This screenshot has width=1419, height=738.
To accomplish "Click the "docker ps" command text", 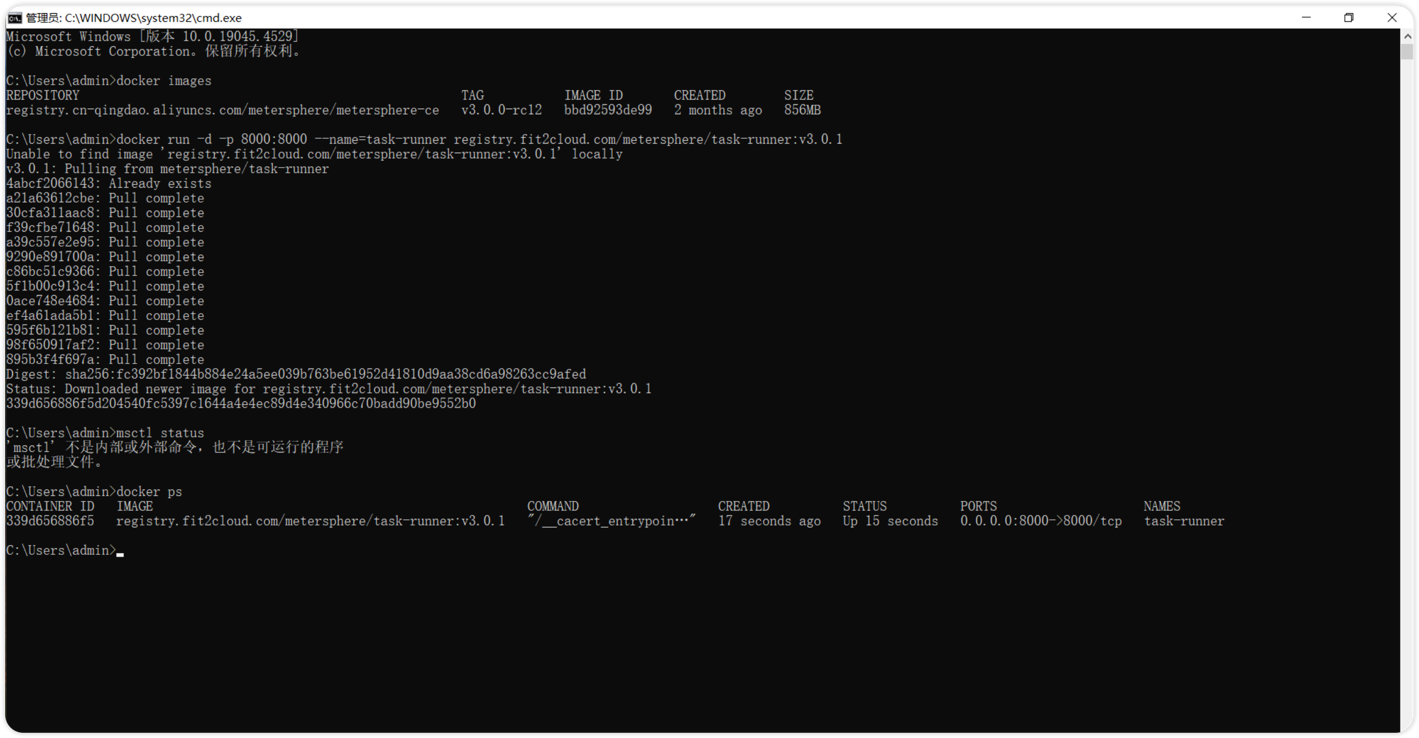I will coord(149,492).
